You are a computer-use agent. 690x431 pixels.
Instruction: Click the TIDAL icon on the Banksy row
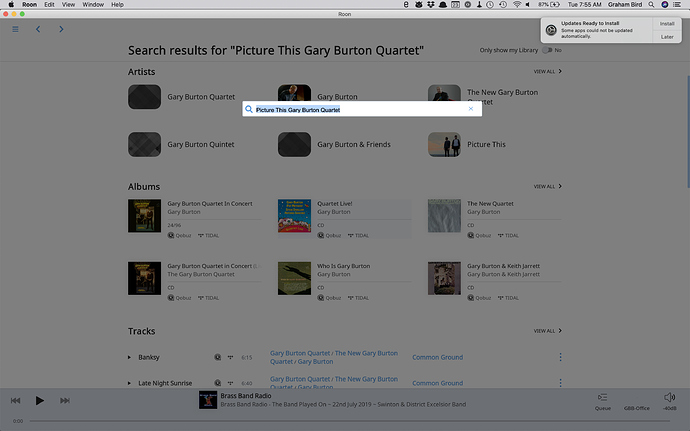coord(230,357)
